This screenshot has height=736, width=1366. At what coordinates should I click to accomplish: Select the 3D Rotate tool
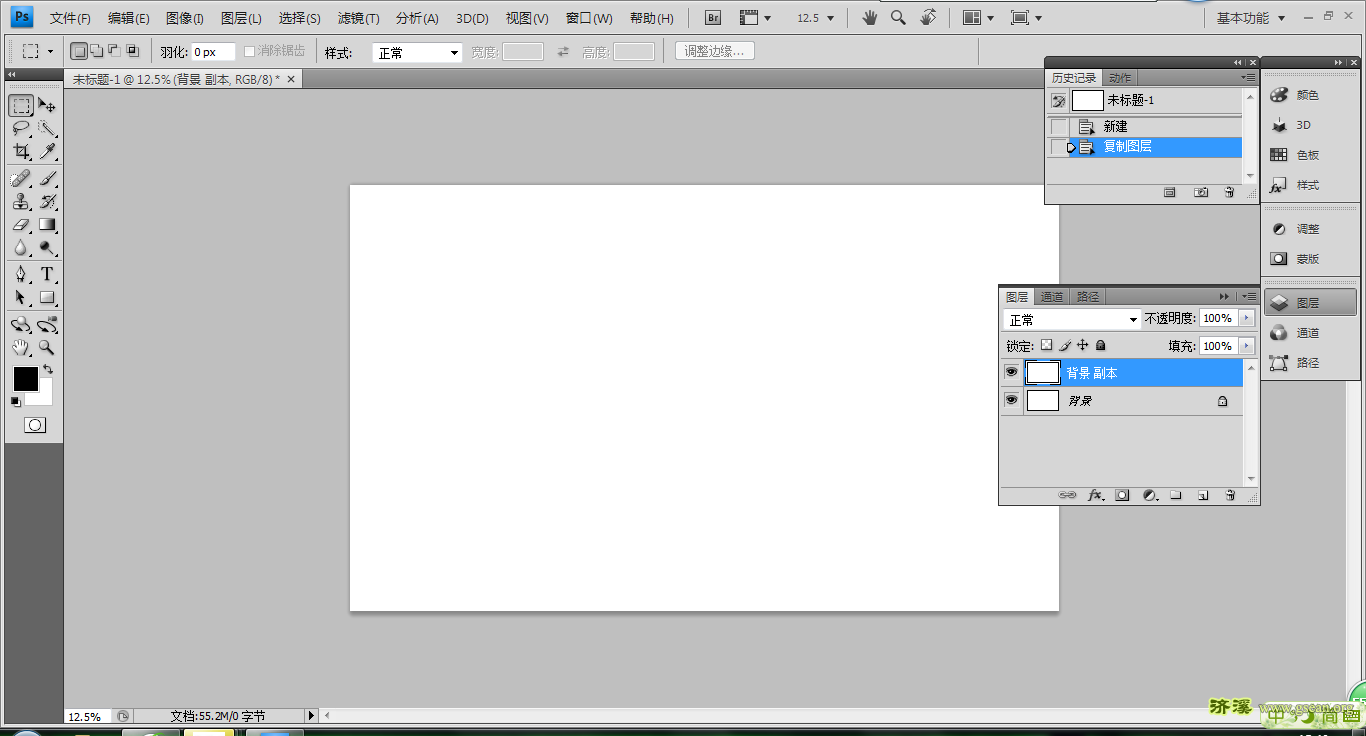tap(21, 325)
